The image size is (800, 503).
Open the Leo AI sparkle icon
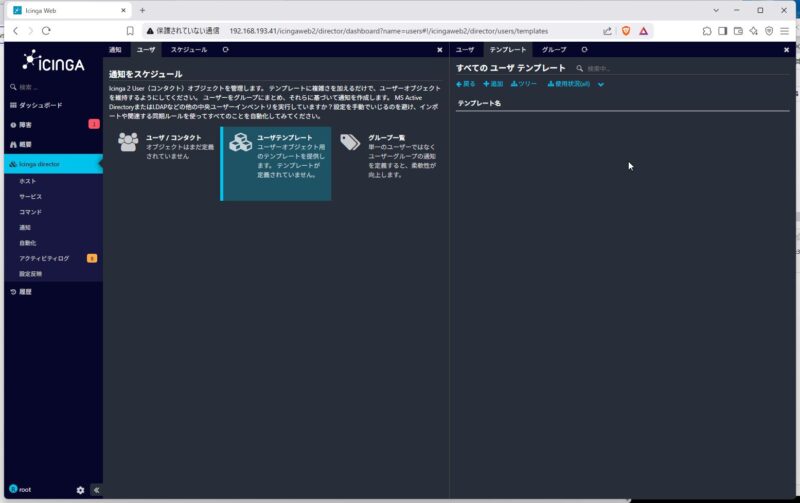(754, 31)
